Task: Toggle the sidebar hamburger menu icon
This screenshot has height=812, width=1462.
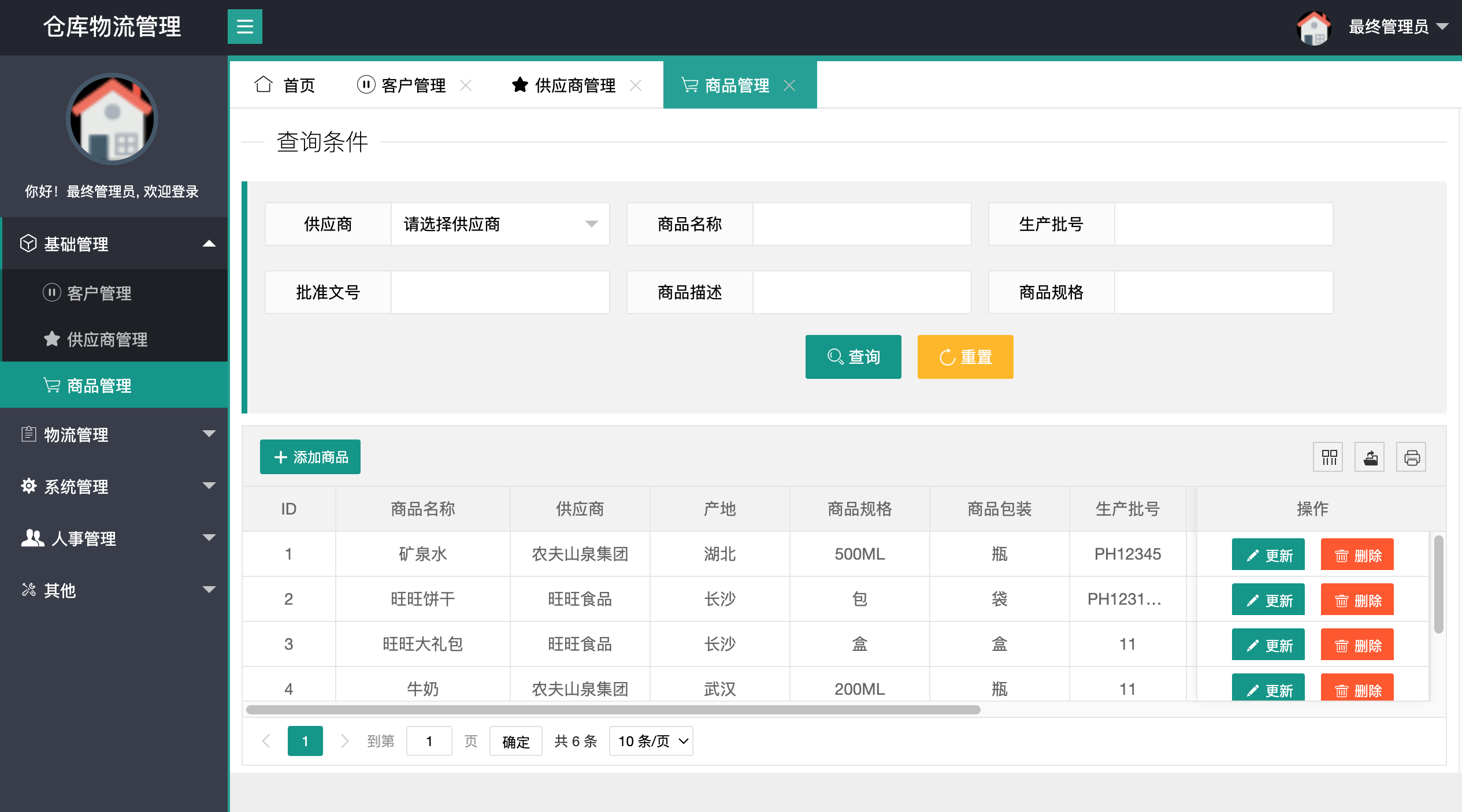Action: click(244, 27)
